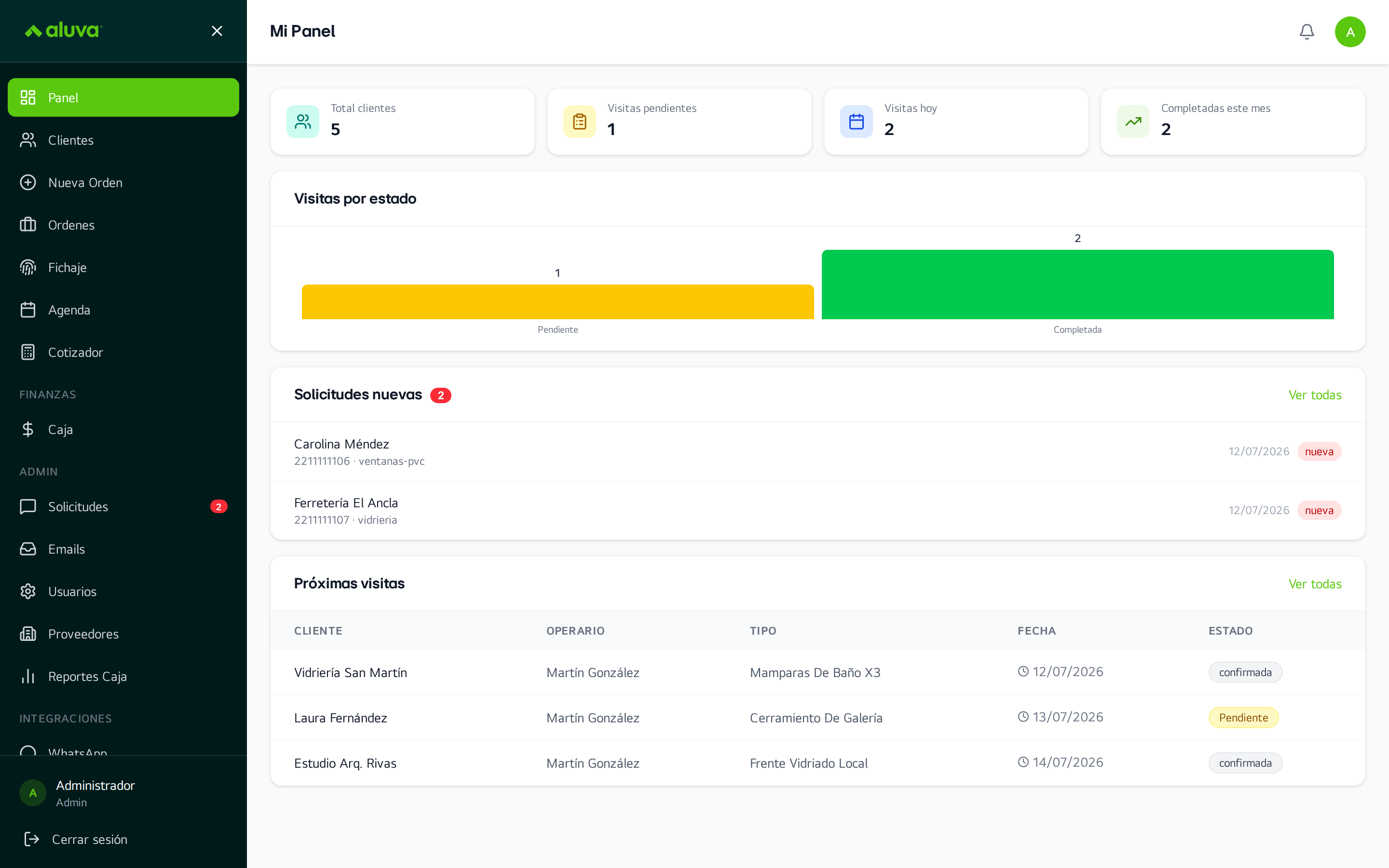
Task: Click Ver todas in Solicitudes nuevas
Action: pyautogui.click(x=1315, y=395)
